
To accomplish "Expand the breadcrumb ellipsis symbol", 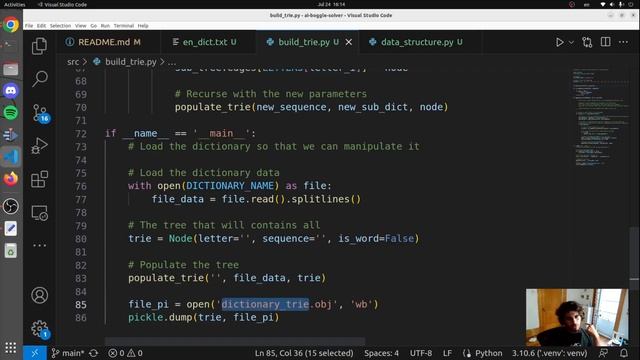I will tap(172, 62).
